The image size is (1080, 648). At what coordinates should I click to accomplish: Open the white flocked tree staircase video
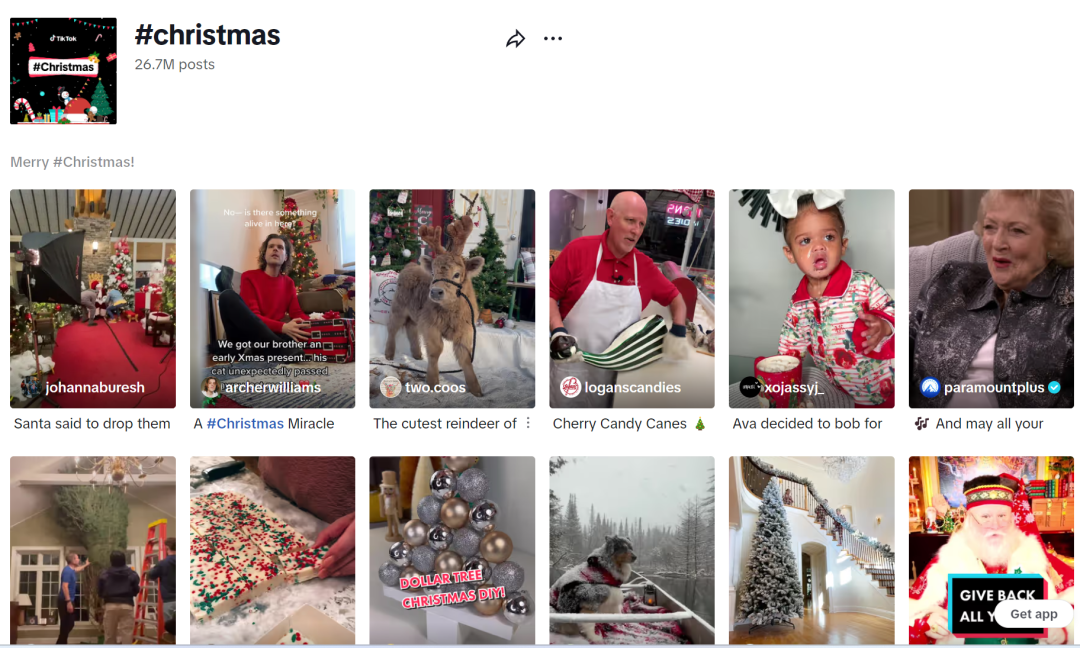tap(811, 548)
